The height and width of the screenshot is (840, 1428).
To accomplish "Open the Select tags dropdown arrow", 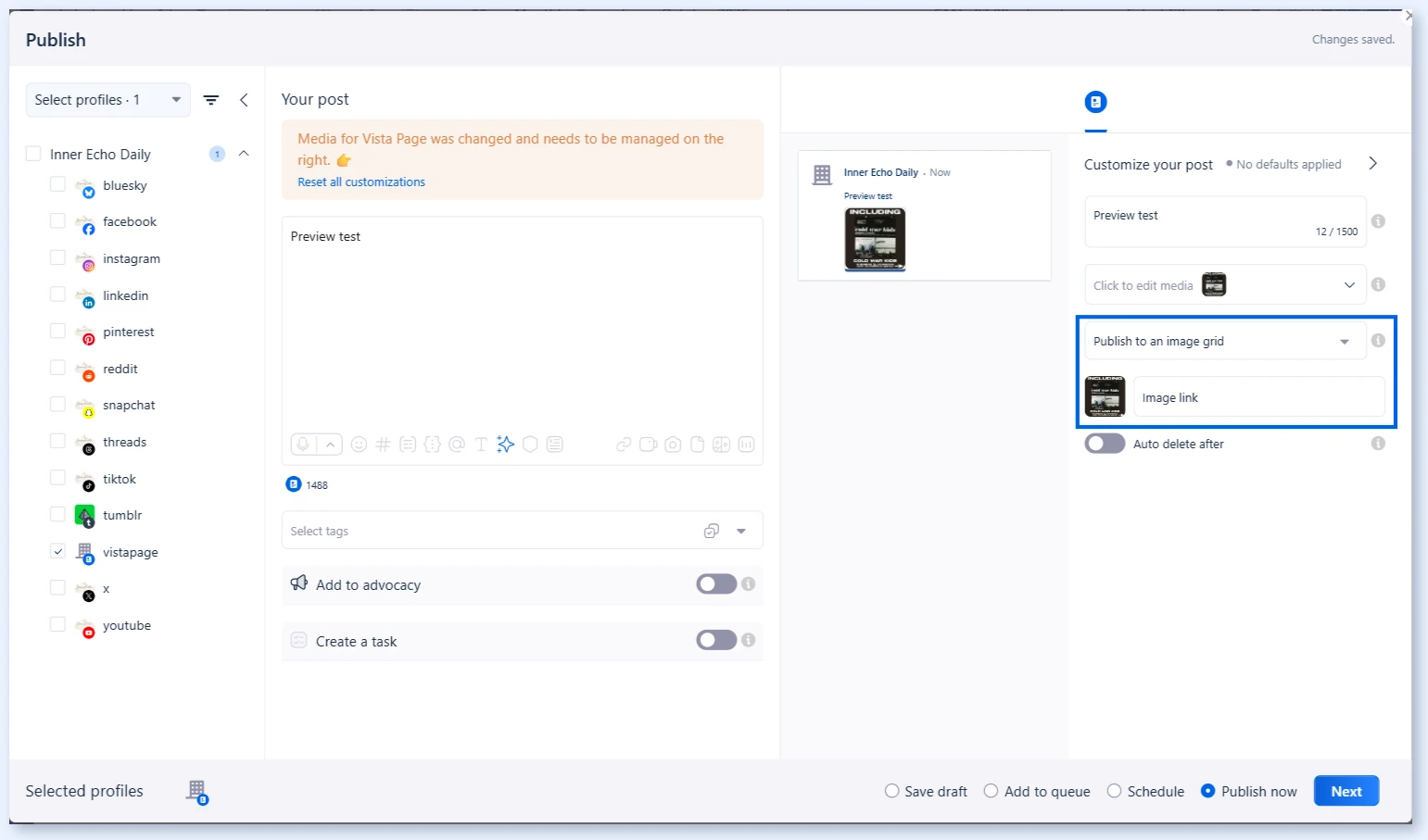I will [741, 531].
